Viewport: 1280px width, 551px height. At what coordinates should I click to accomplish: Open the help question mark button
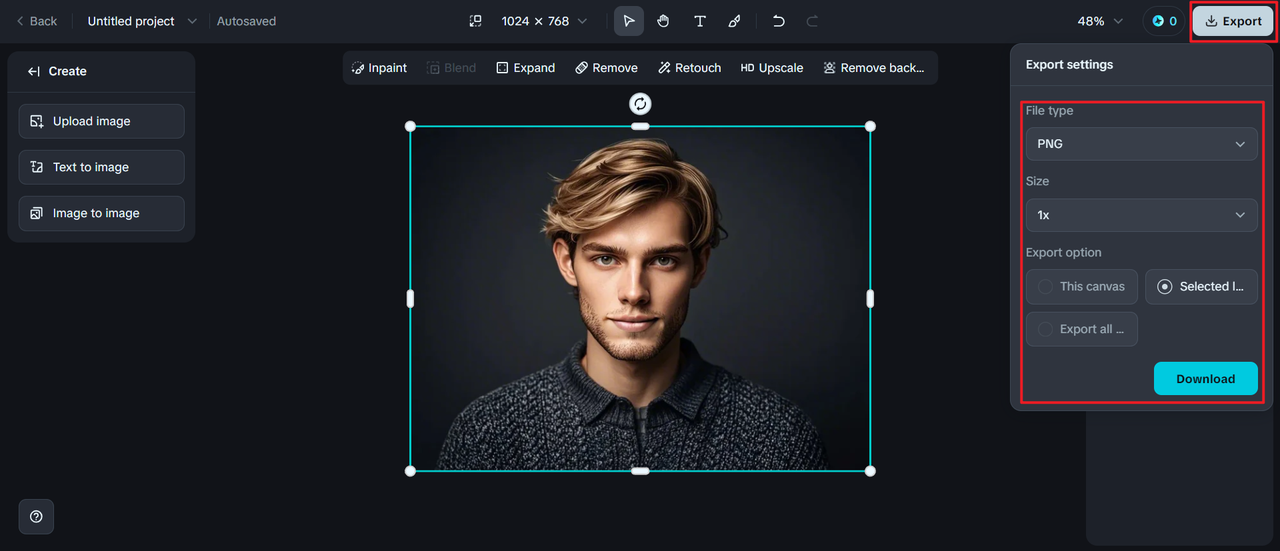click(x=36, y=516)
